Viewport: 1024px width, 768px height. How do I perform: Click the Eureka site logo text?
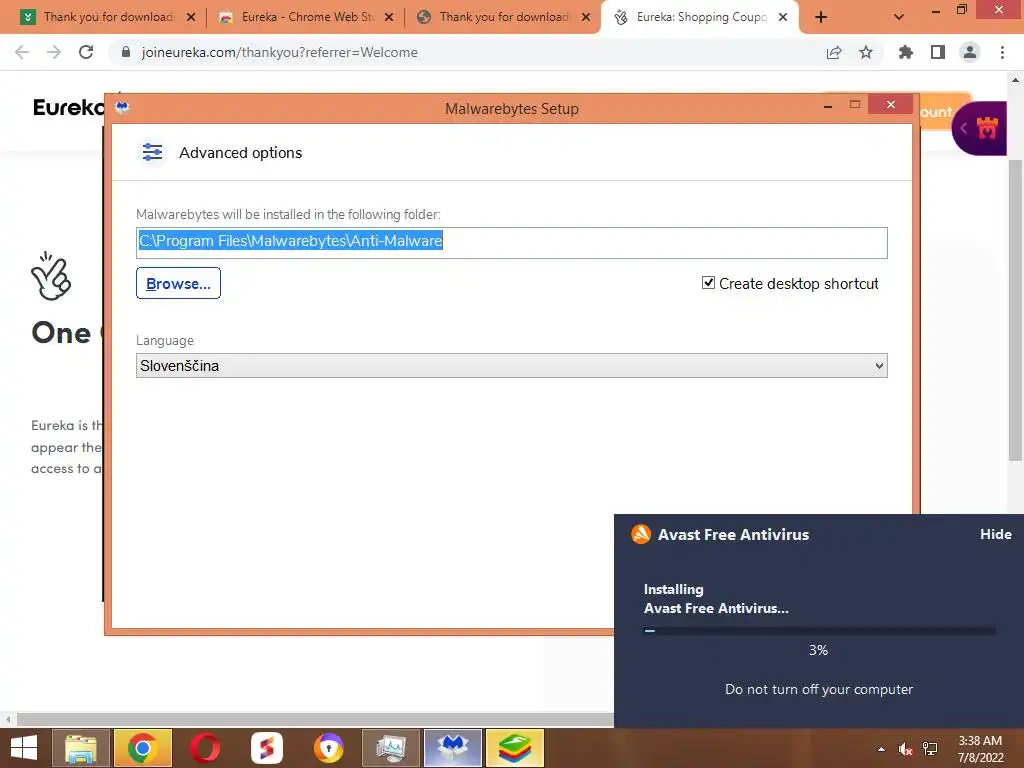(x=68, y=107)
